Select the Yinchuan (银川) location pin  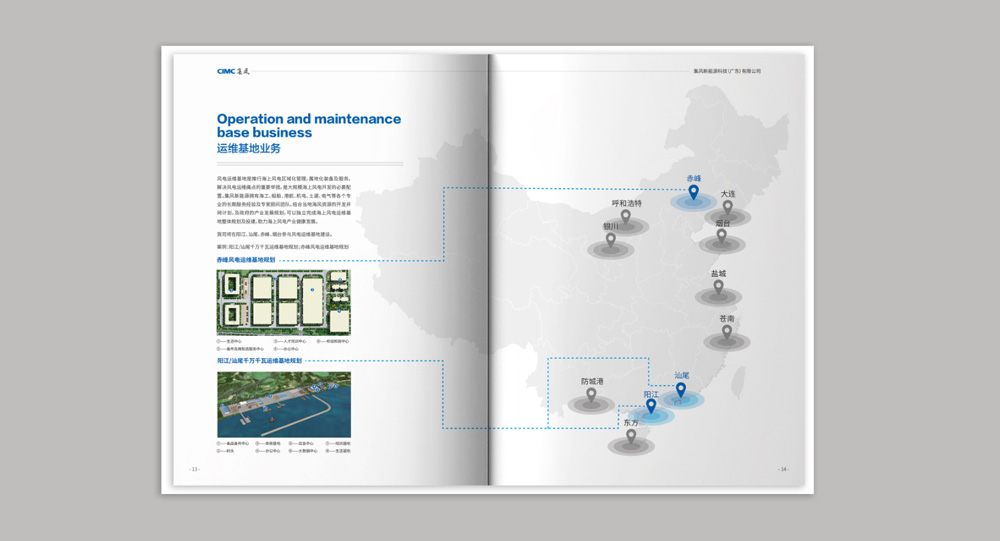click(610, 240)
